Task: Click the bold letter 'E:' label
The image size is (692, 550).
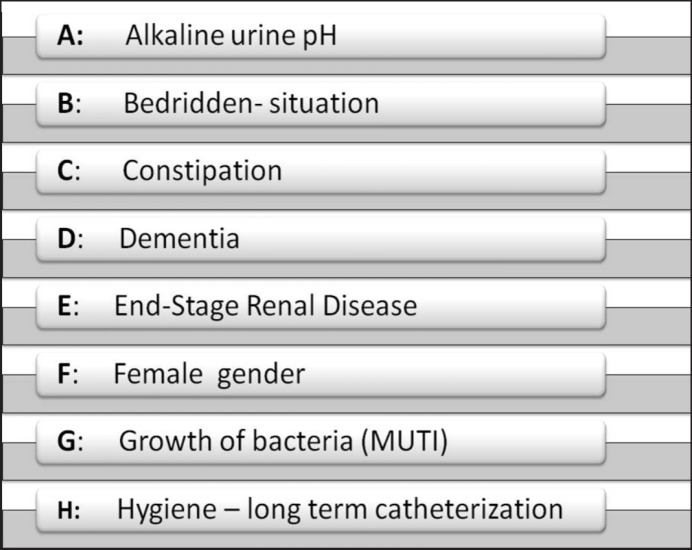Action: (x=69, y=306)
